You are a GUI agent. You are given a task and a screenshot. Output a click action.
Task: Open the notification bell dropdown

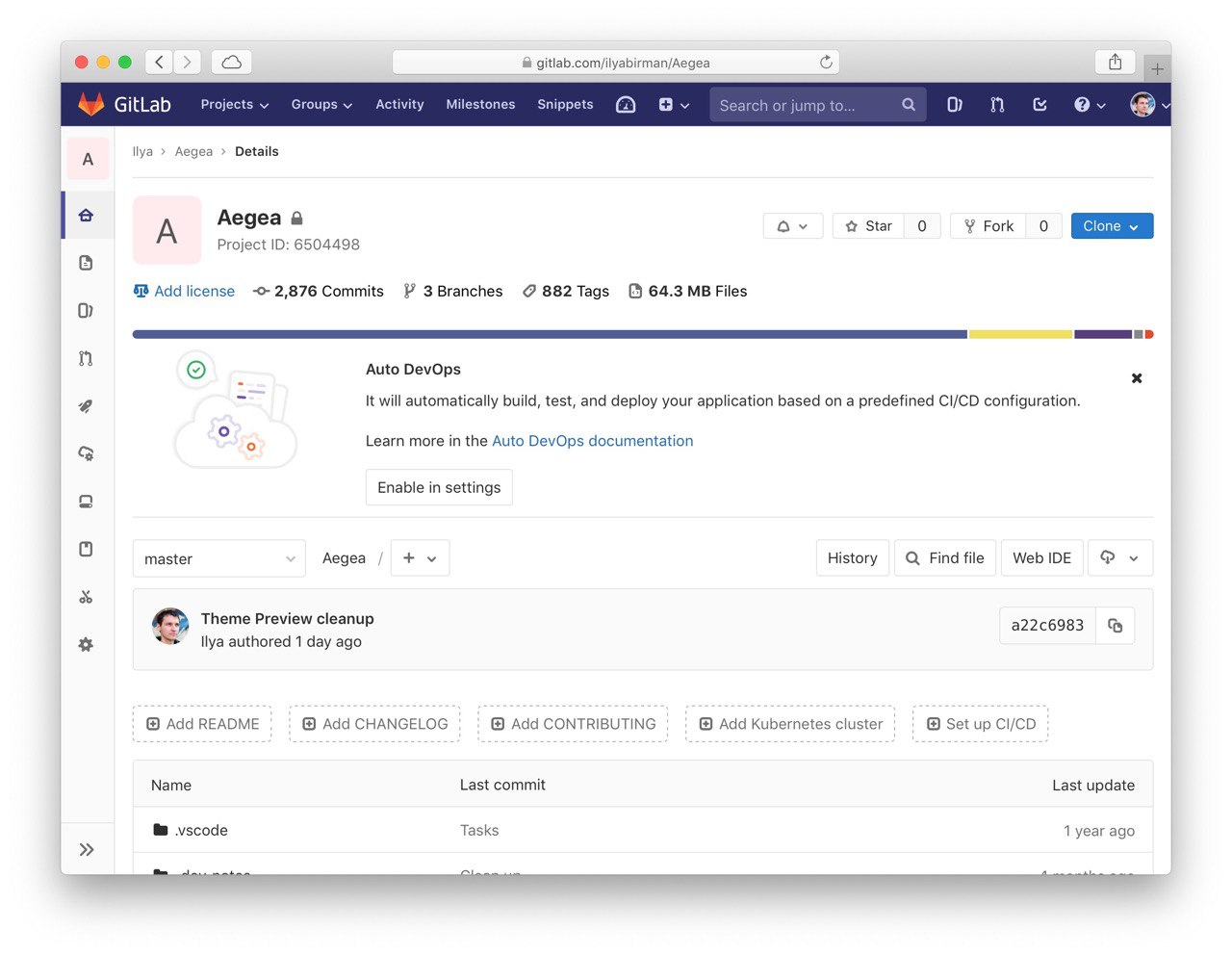click(793, 226)
